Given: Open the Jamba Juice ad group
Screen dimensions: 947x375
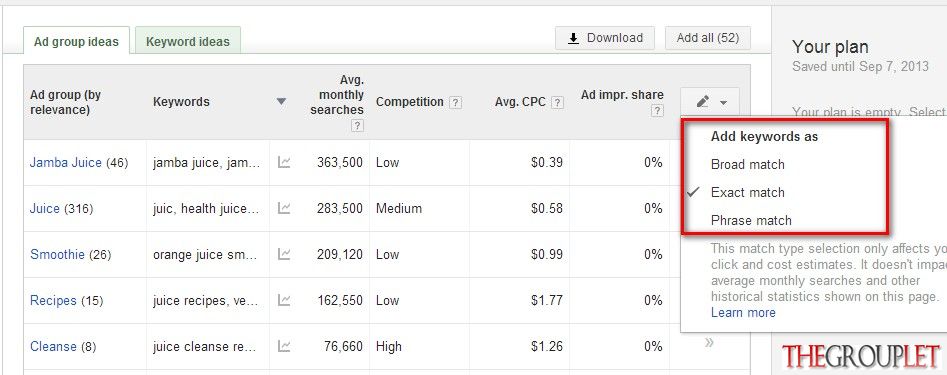Looking at the screenshot, I should pyautogui.click(x=65, y=162).
